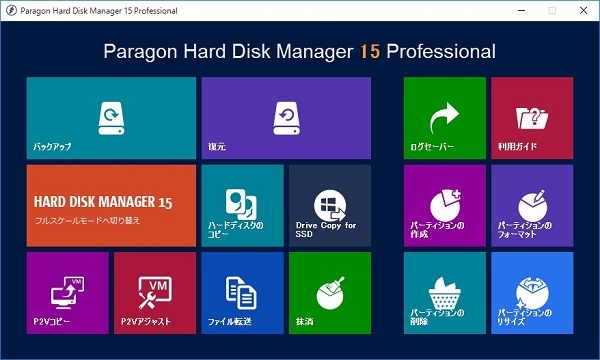Click the Paragon app icon in title bar
This screenshot has width=600, height=360.
(11, 10)
